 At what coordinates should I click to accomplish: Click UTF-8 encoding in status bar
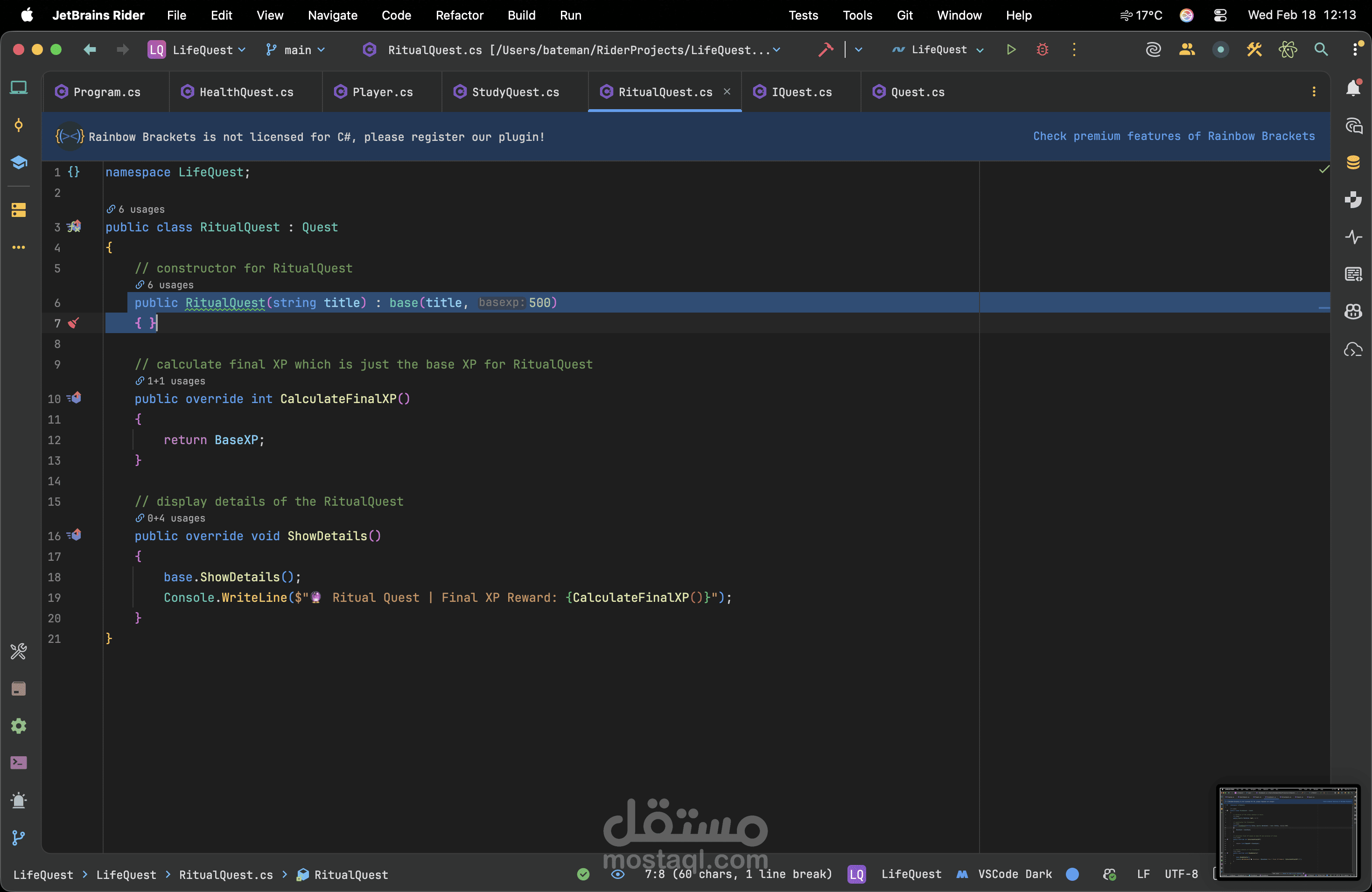click(x=1181, y=874)
